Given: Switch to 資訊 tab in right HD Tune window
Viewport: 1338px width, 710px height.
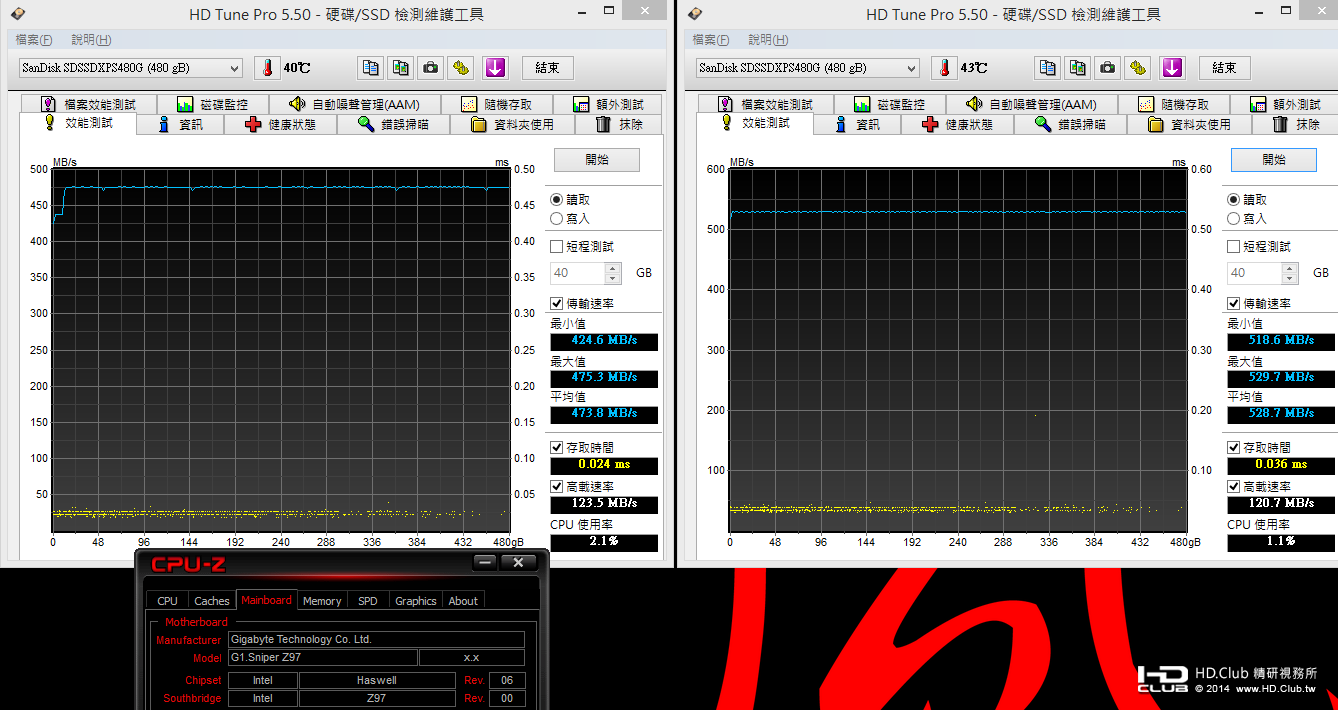Looking at the screenshot, I should tap(857, 125).
